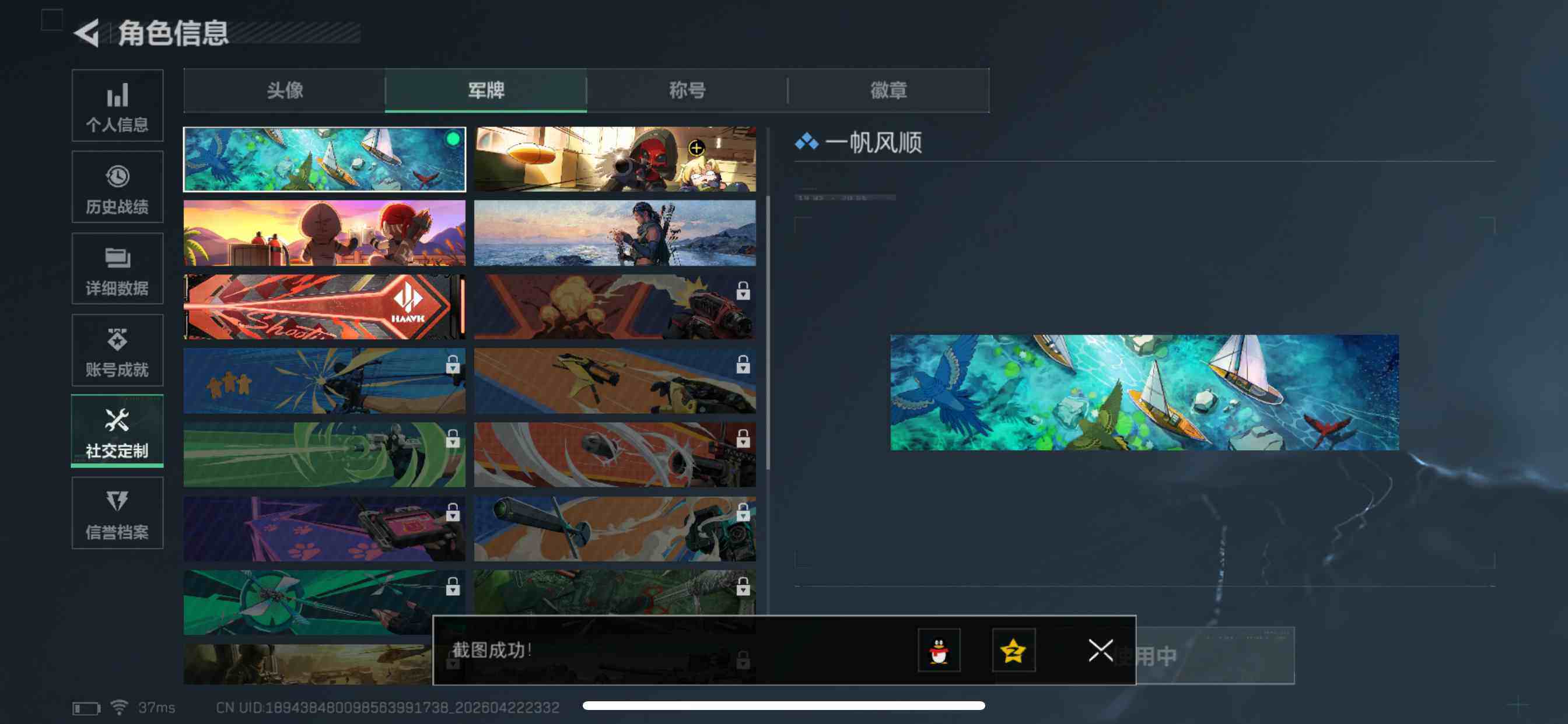The height and width of the screenshot is (724, 1568).
Task: Click the 截图成功! message text
Action: click(492, 650)
